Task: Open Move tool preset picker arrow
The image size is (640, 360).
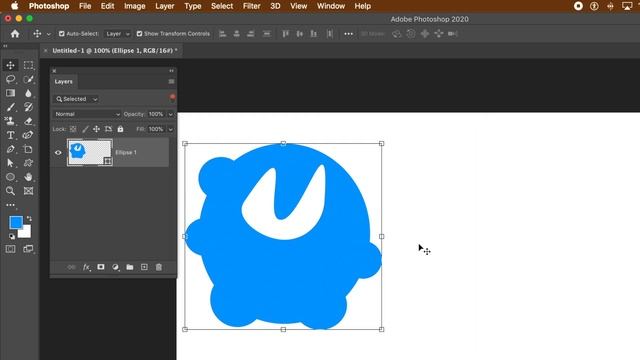Action: [49, 34]
